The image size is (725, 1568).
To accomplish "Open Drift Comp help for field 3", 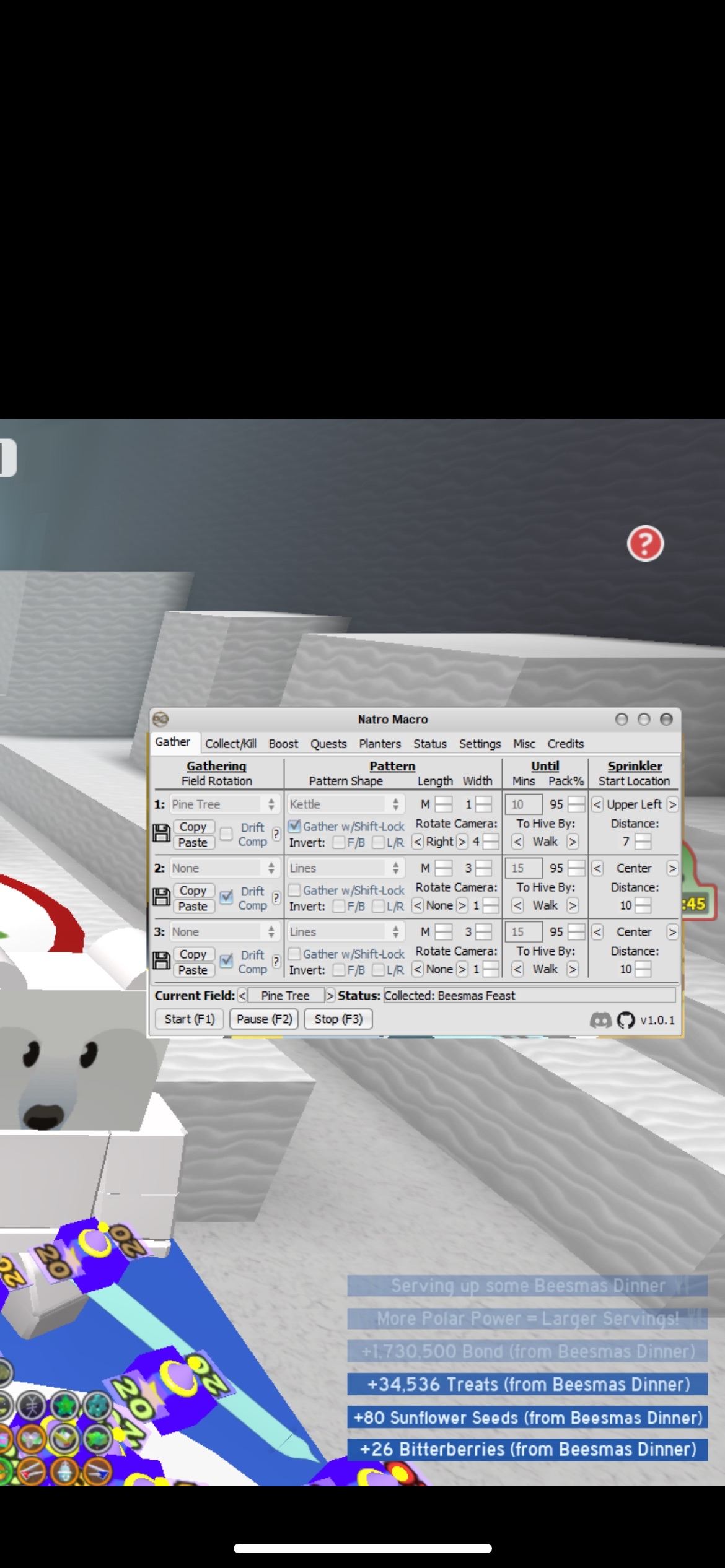I will click(x=276, y=960).
